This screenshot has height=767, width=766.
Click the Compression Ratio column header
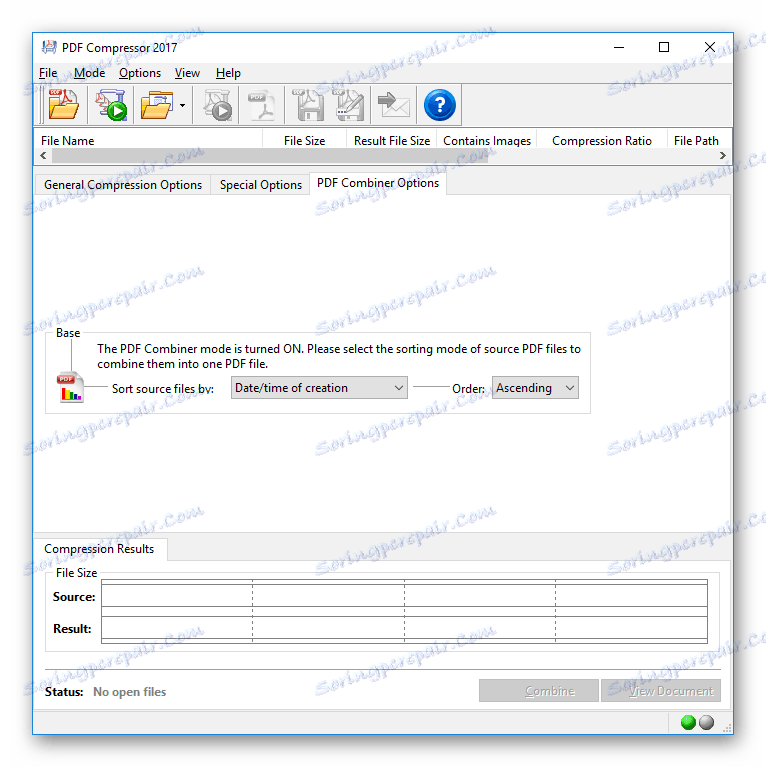602,140
